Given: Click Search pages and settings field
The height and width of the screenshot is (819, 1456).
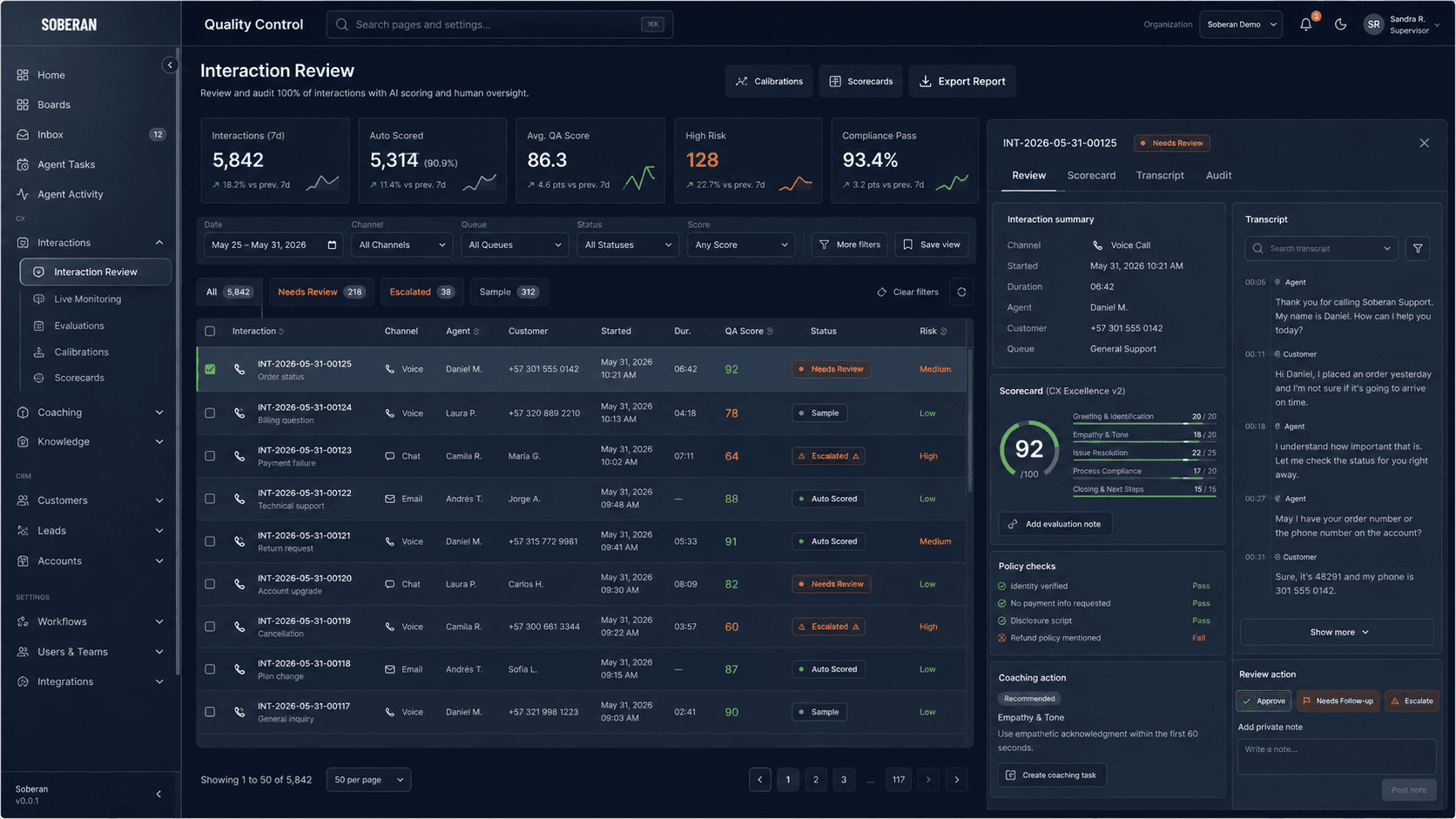Looking at the screenshot, I should [500, 24].
